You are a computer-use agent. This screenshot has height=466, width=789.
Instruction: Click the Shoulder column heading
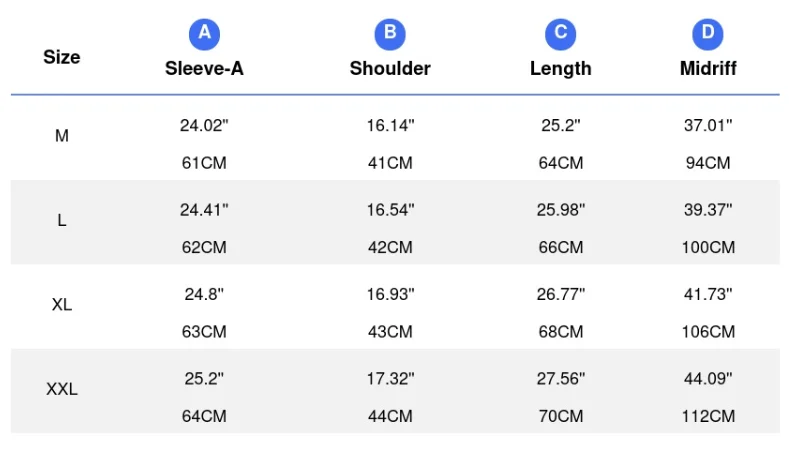tap(390, 68)
